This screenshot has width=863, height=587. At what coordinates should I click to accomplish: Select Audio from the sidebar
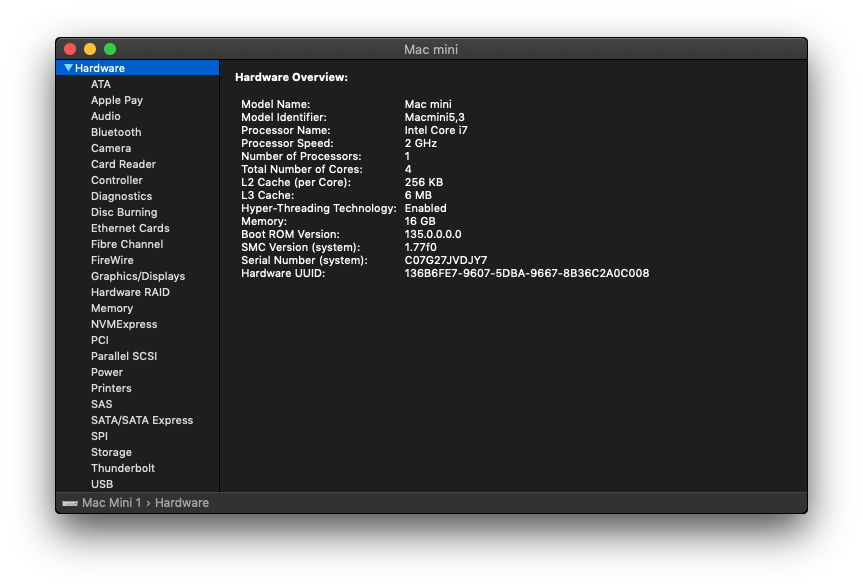pos(105,116)
